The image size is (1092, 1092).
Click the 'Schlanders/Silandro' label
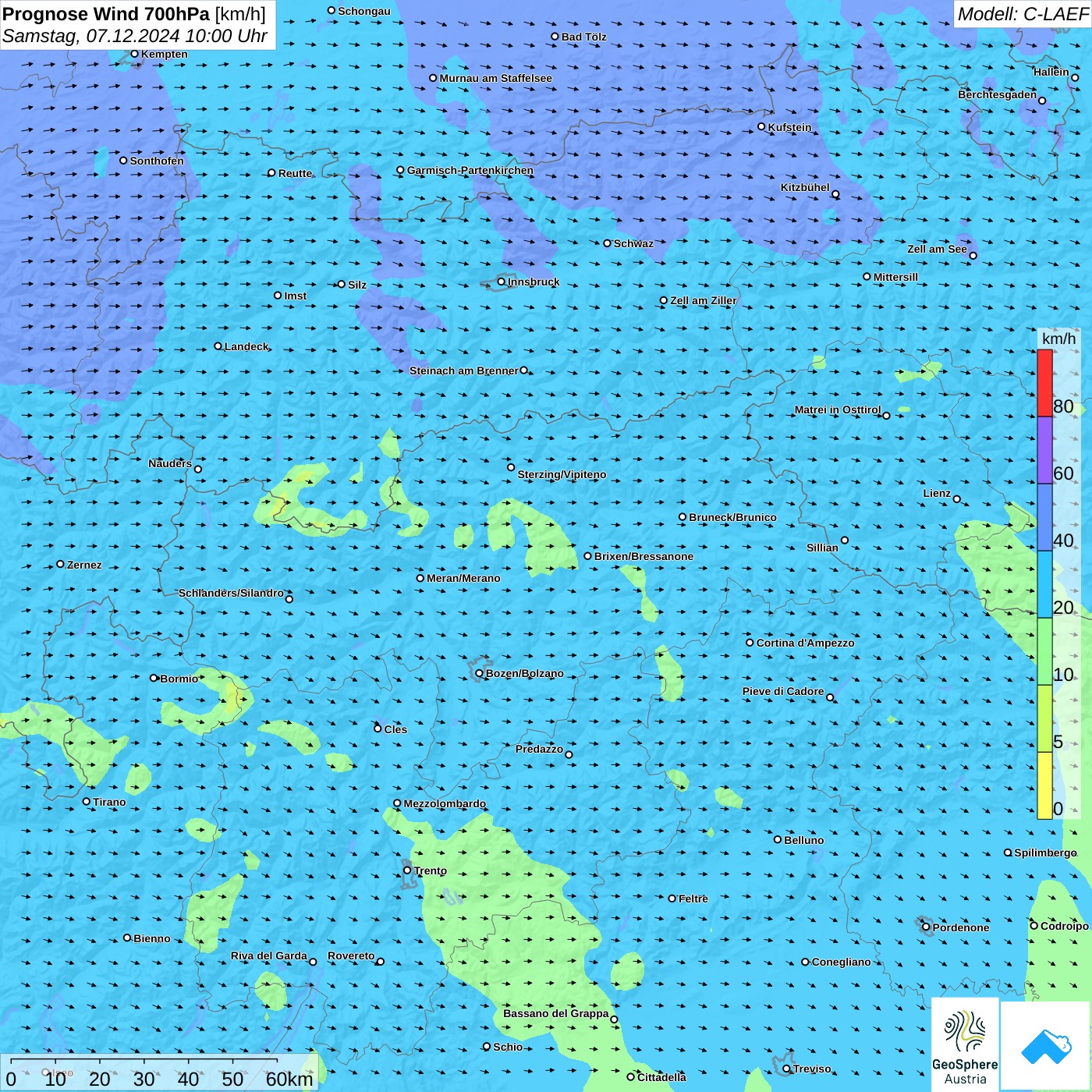point(231,593)
